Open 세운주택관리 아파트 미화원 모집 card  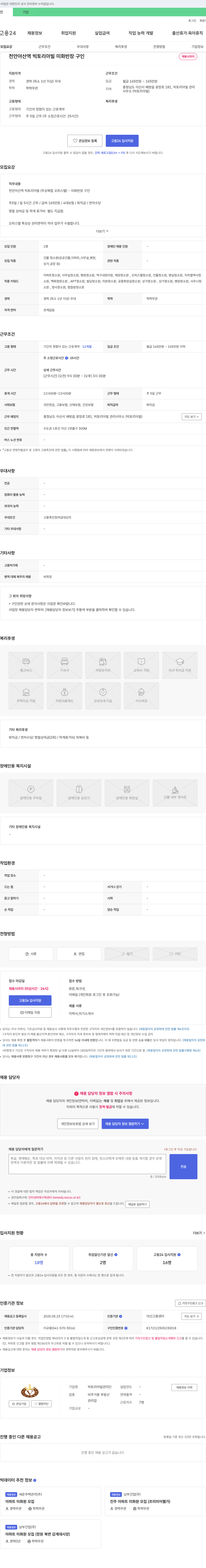click(x=50, y=1501)
